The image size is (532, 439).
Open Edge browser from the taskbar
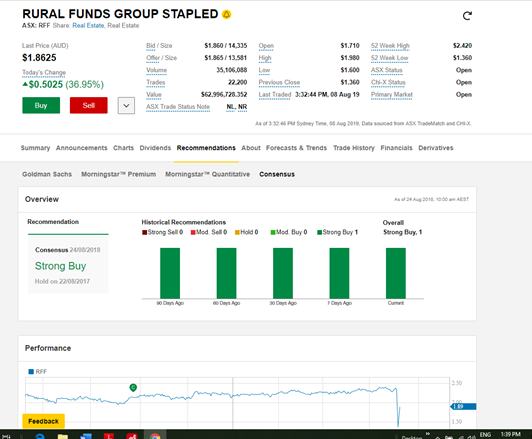pos(40,436)
